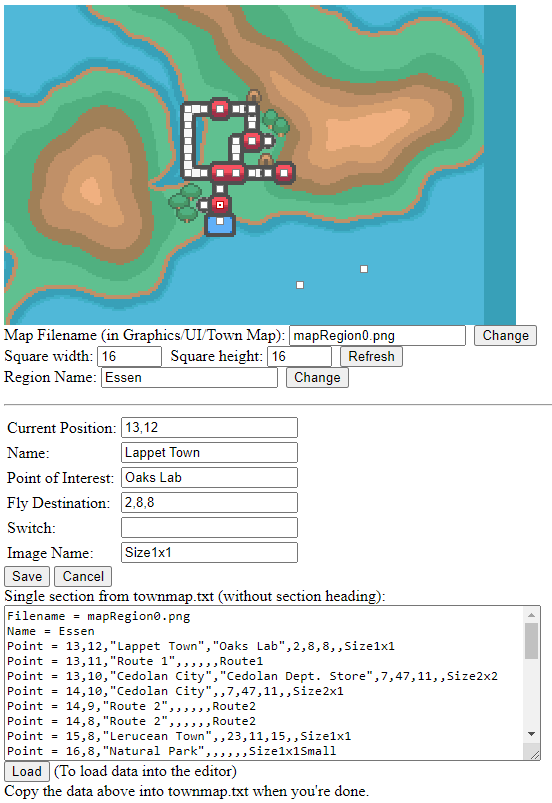
Task: Select the blue square below Lappet Town
Action: coord(220,224)
